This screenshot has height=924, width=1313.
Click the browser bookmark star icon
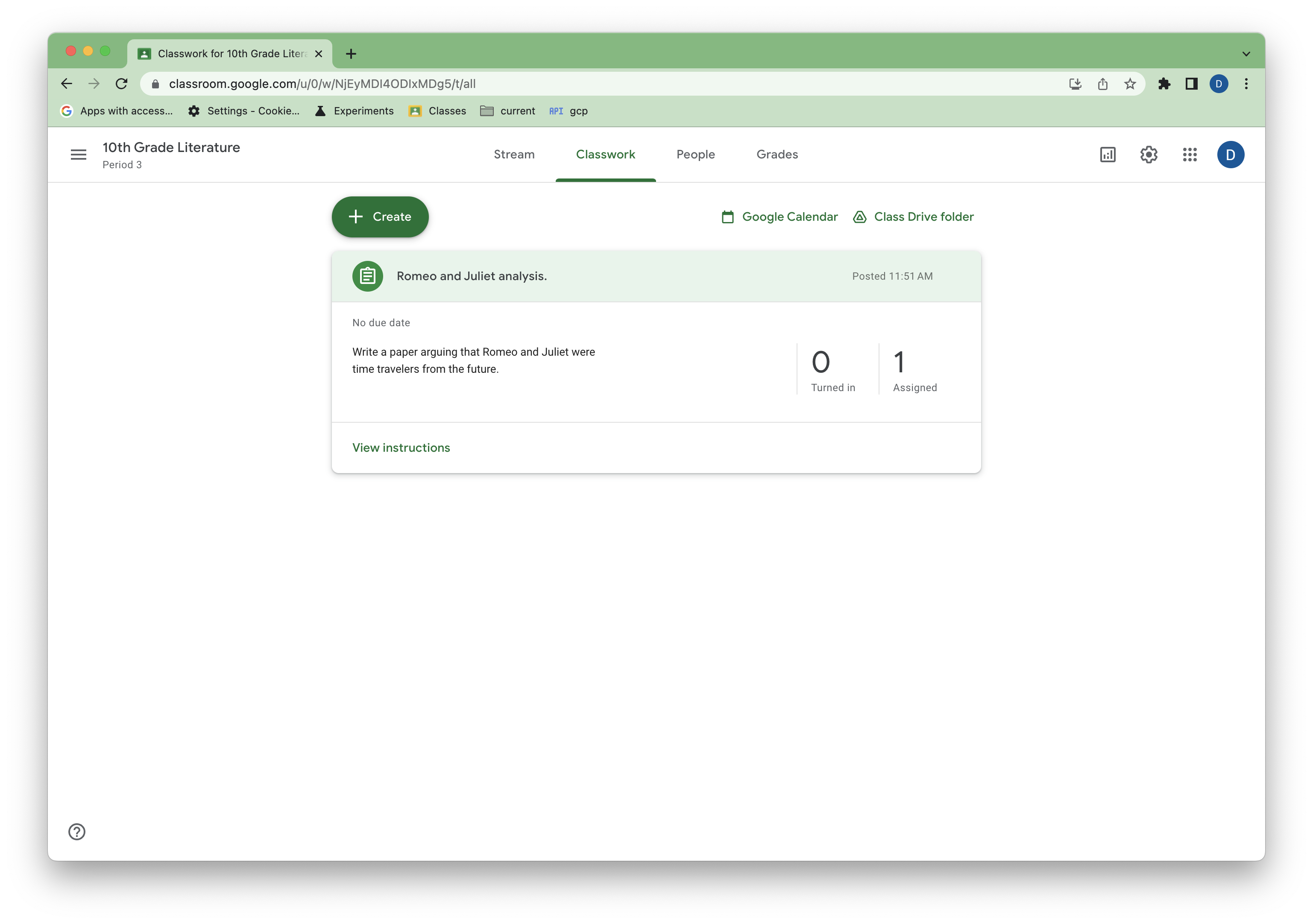[1130, 83]
